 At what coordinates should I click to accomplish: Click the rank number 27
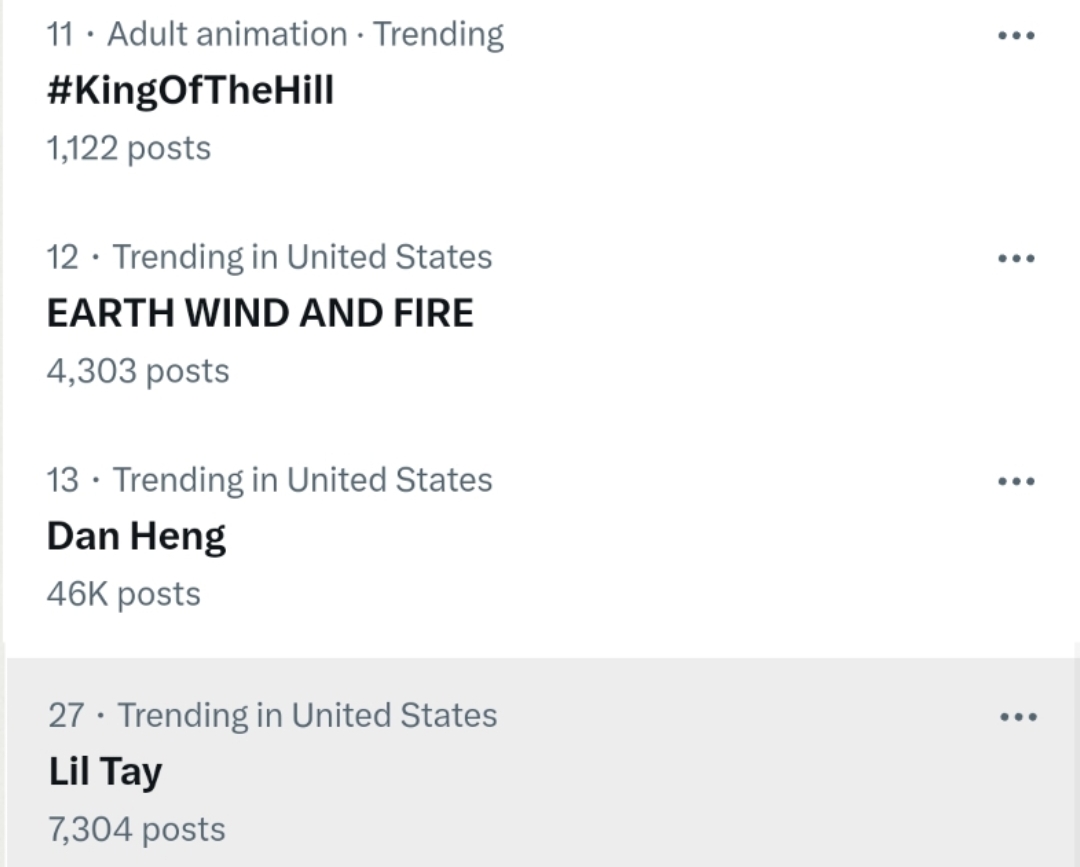[66, 715]
